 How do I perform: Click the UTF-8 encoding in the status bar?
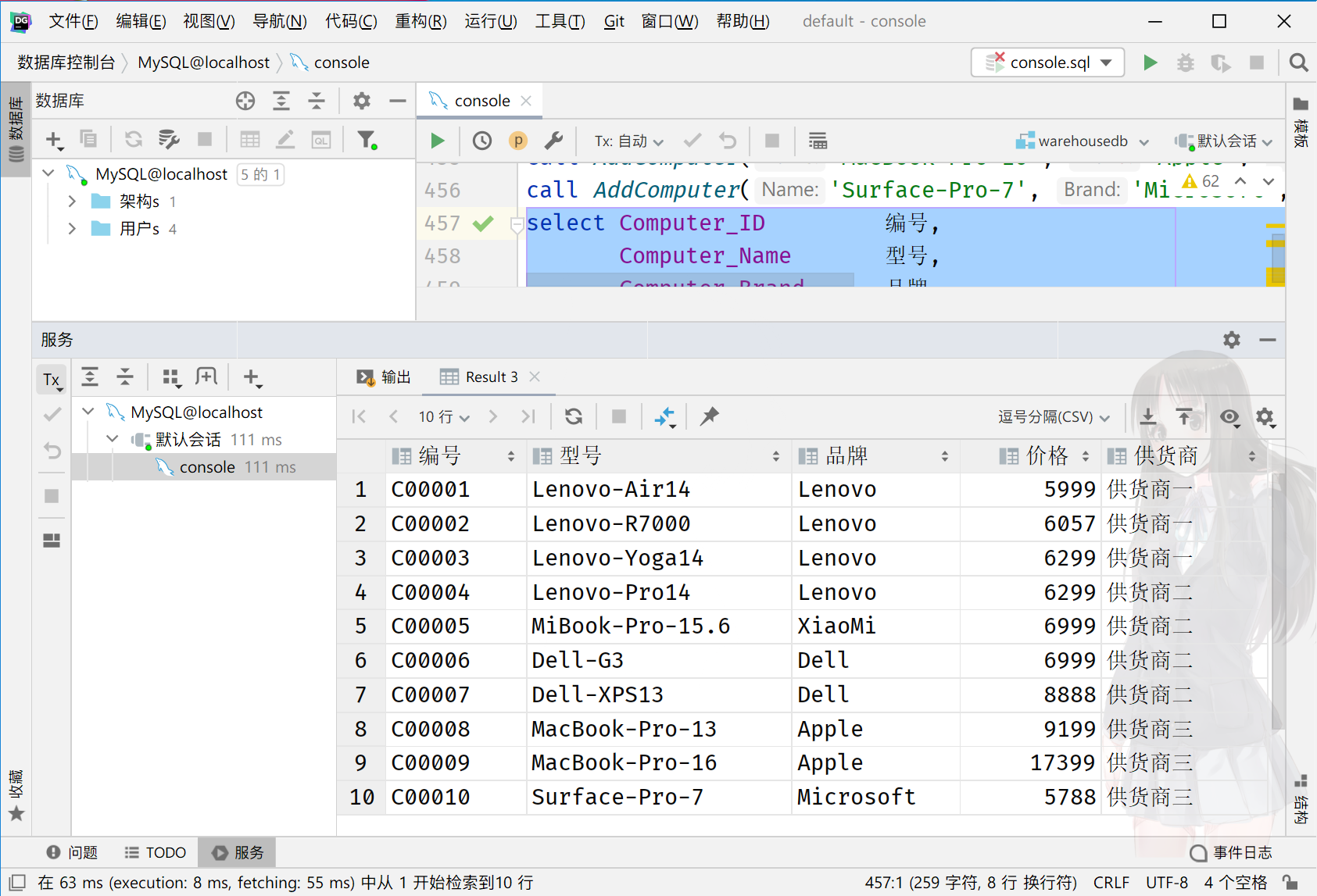coord(1166,883)
